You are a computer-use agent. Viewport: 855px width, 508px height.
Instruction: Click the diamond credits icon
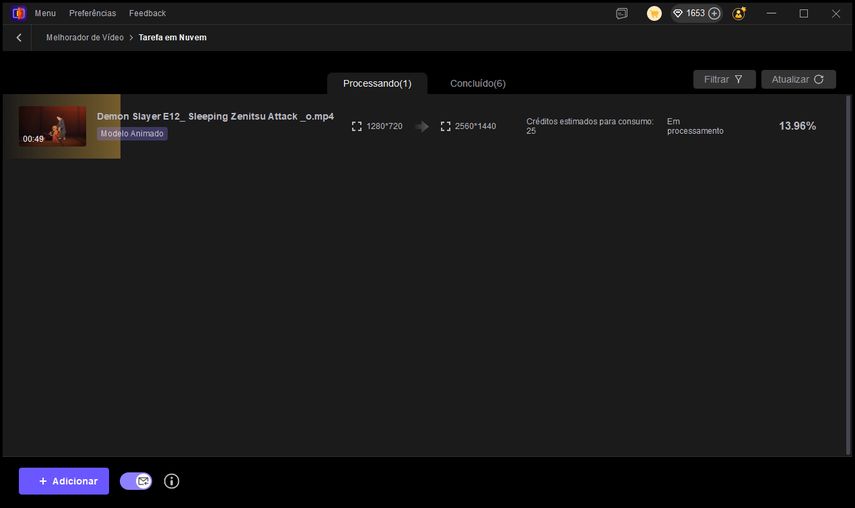(677, 14)
